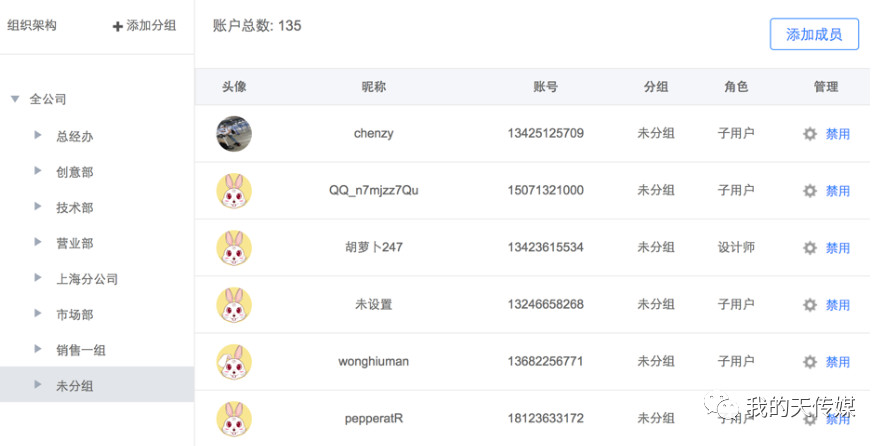
Task: Select 销售一组 group
Action: coord(81,350)
